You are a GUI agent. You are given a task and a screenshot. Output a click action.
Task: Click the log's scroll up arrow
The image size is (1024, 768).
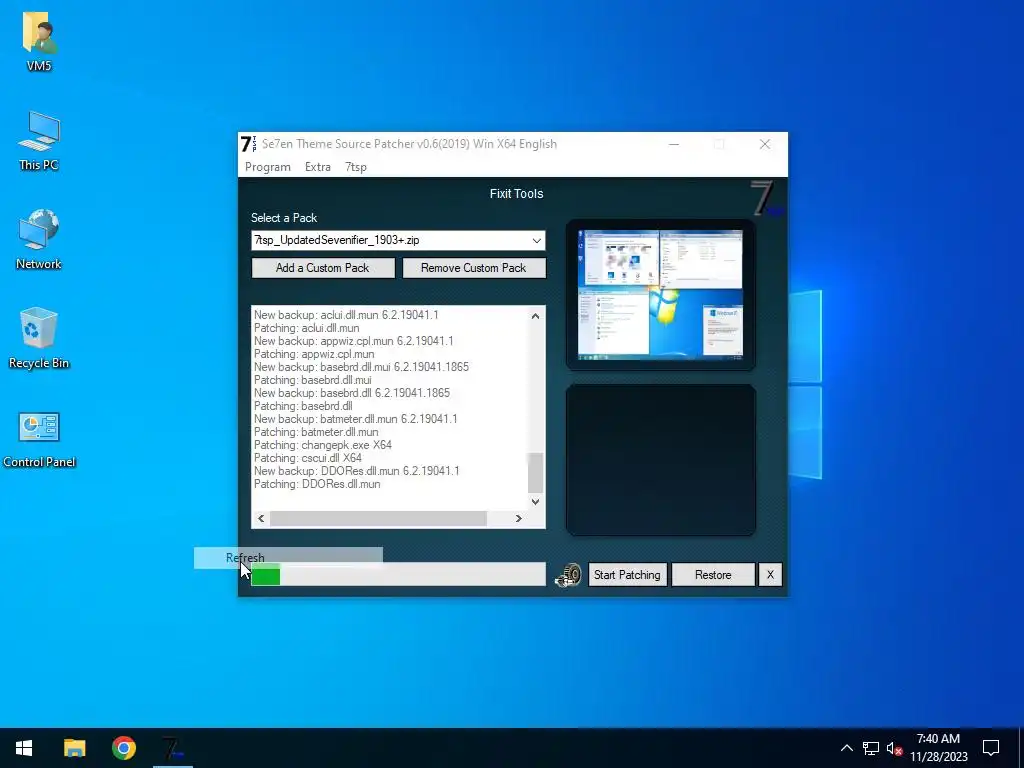point(536,316)
